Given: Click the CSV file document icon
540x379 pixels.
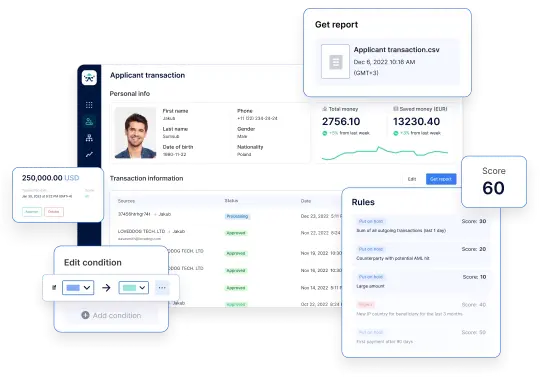Looking at the screenshot, I should [335, 62].
